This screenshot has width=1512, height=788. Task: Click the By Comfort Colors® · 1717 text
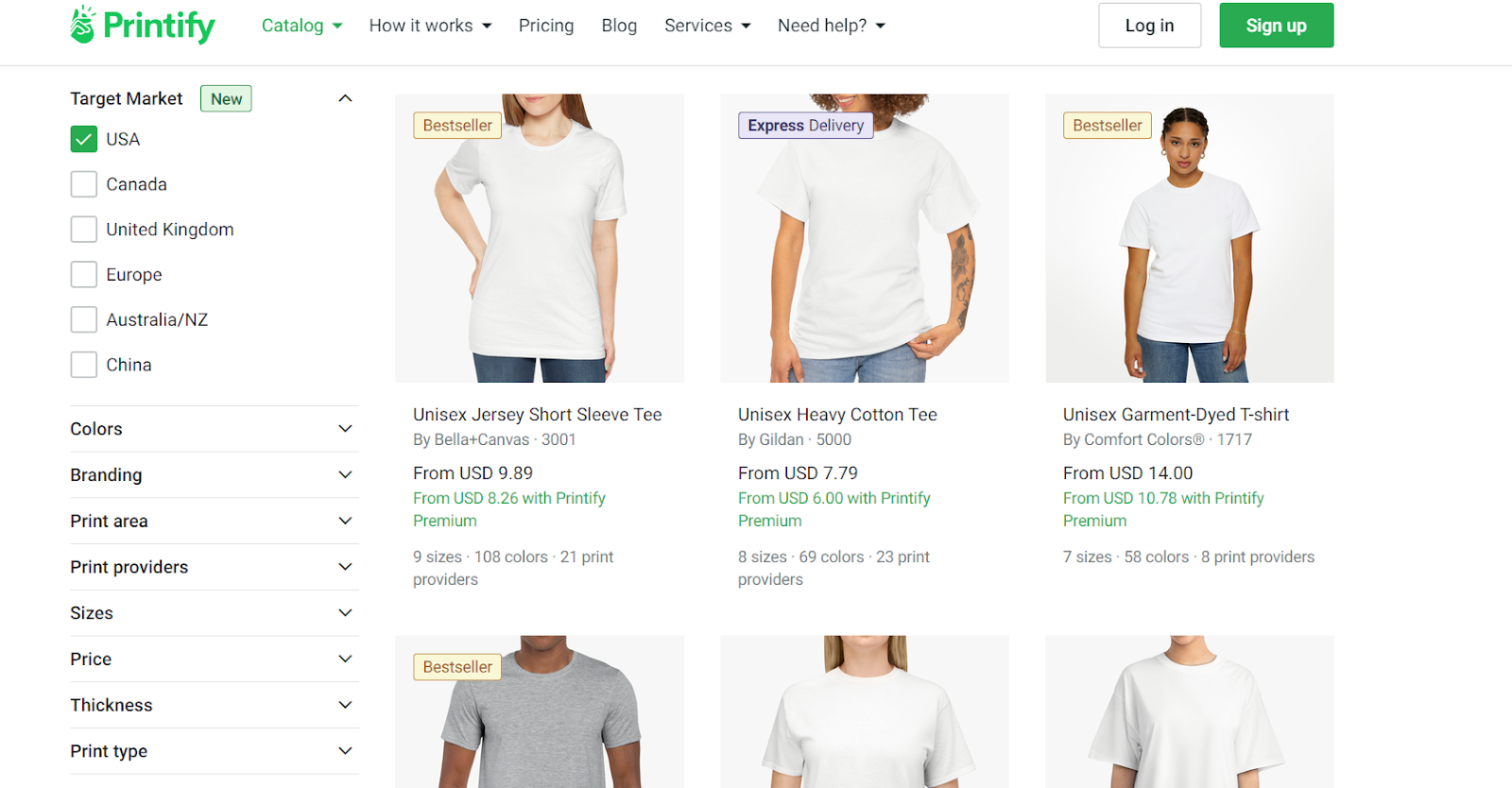1158,439
